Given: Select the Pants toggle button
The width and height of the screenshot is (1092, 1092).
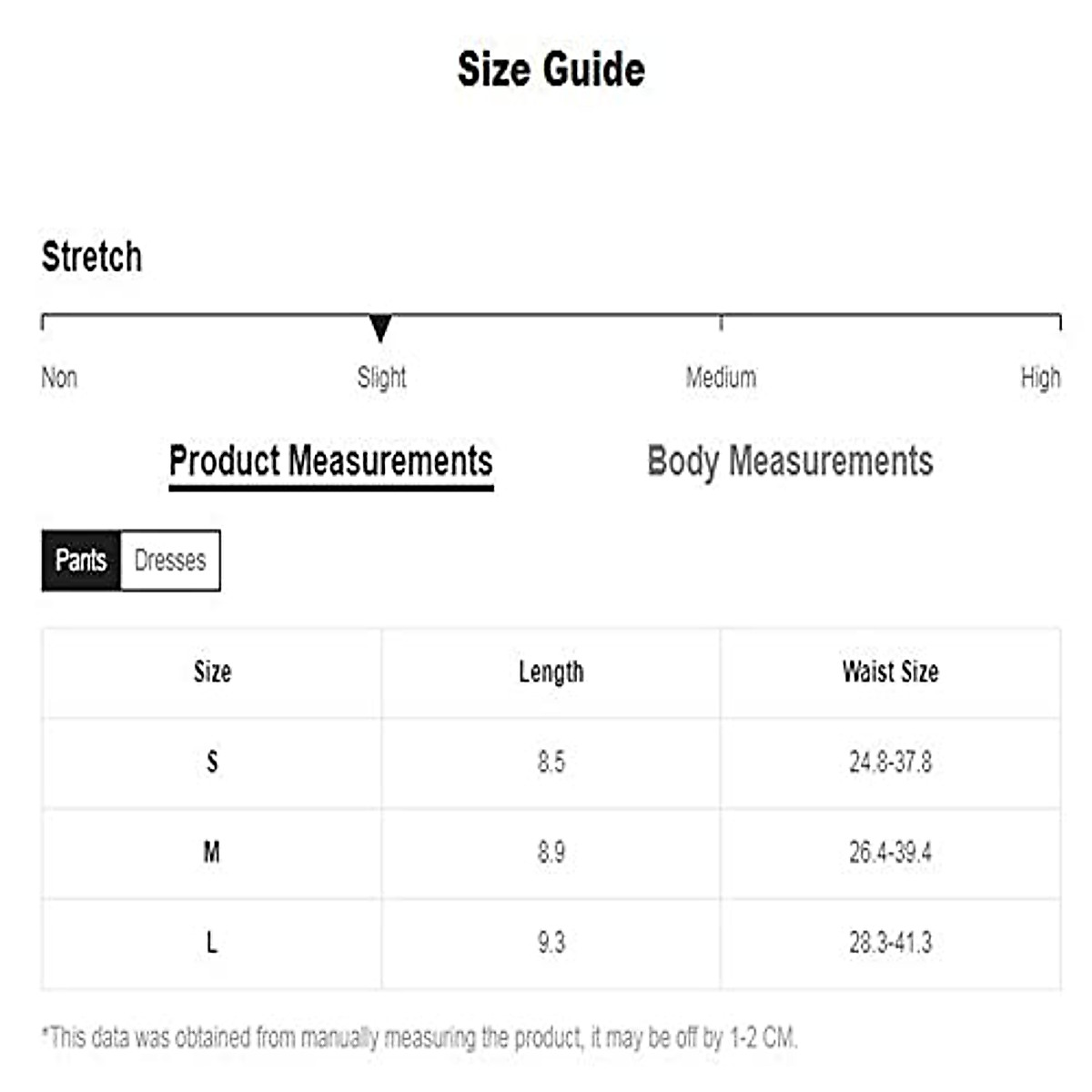Looking at the screenshot, I should (x=81, y=561).
